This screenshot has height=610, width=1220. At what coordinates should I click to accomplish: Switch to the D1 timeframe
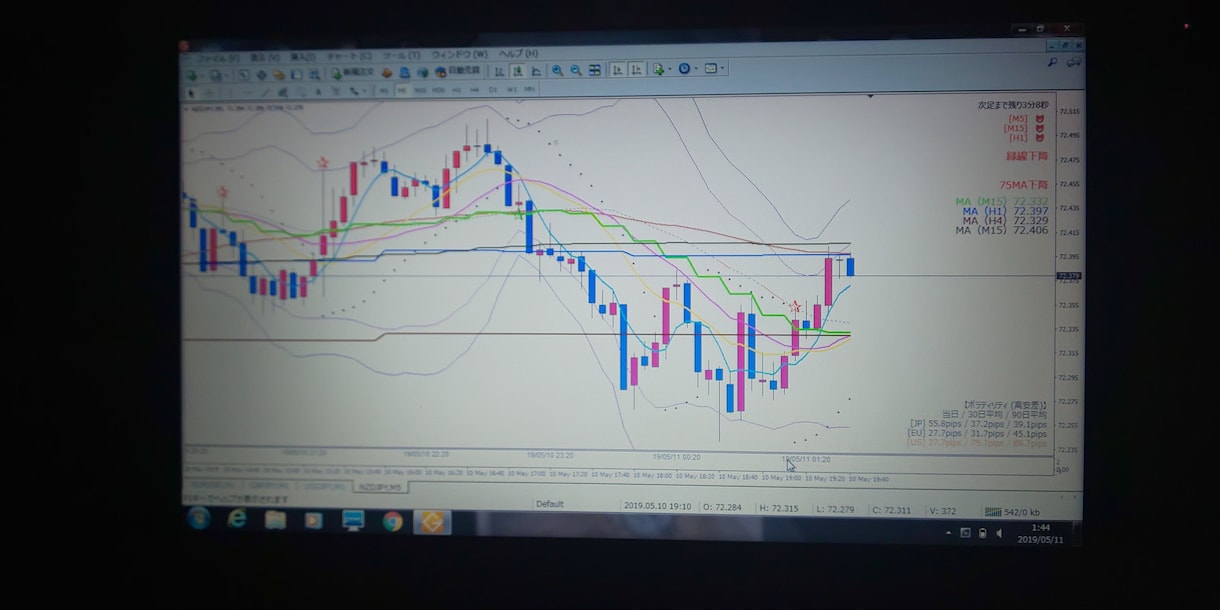click(x=492, y=89)
